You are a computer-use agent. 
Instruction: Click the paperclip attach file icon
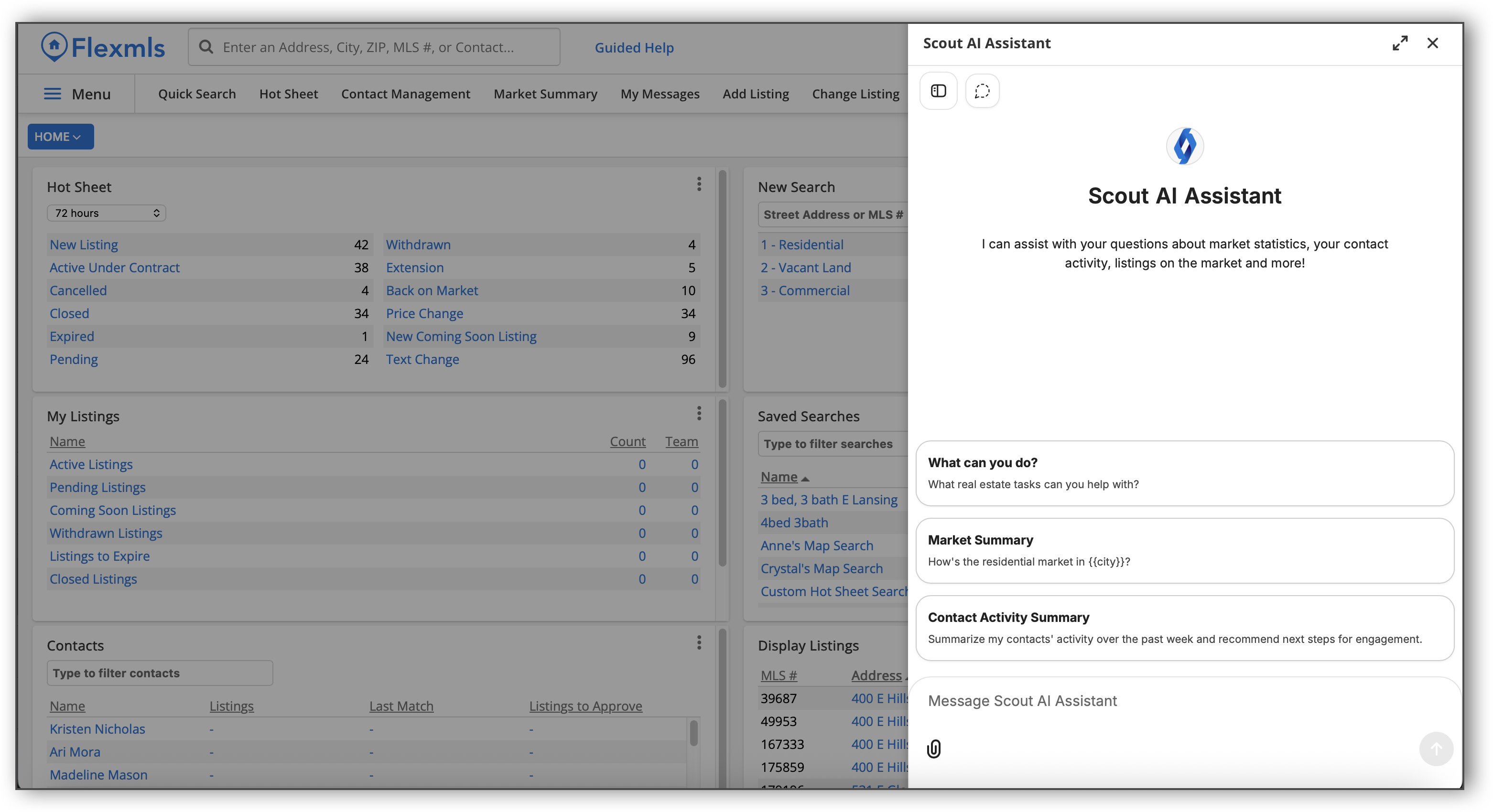(934, 749)
